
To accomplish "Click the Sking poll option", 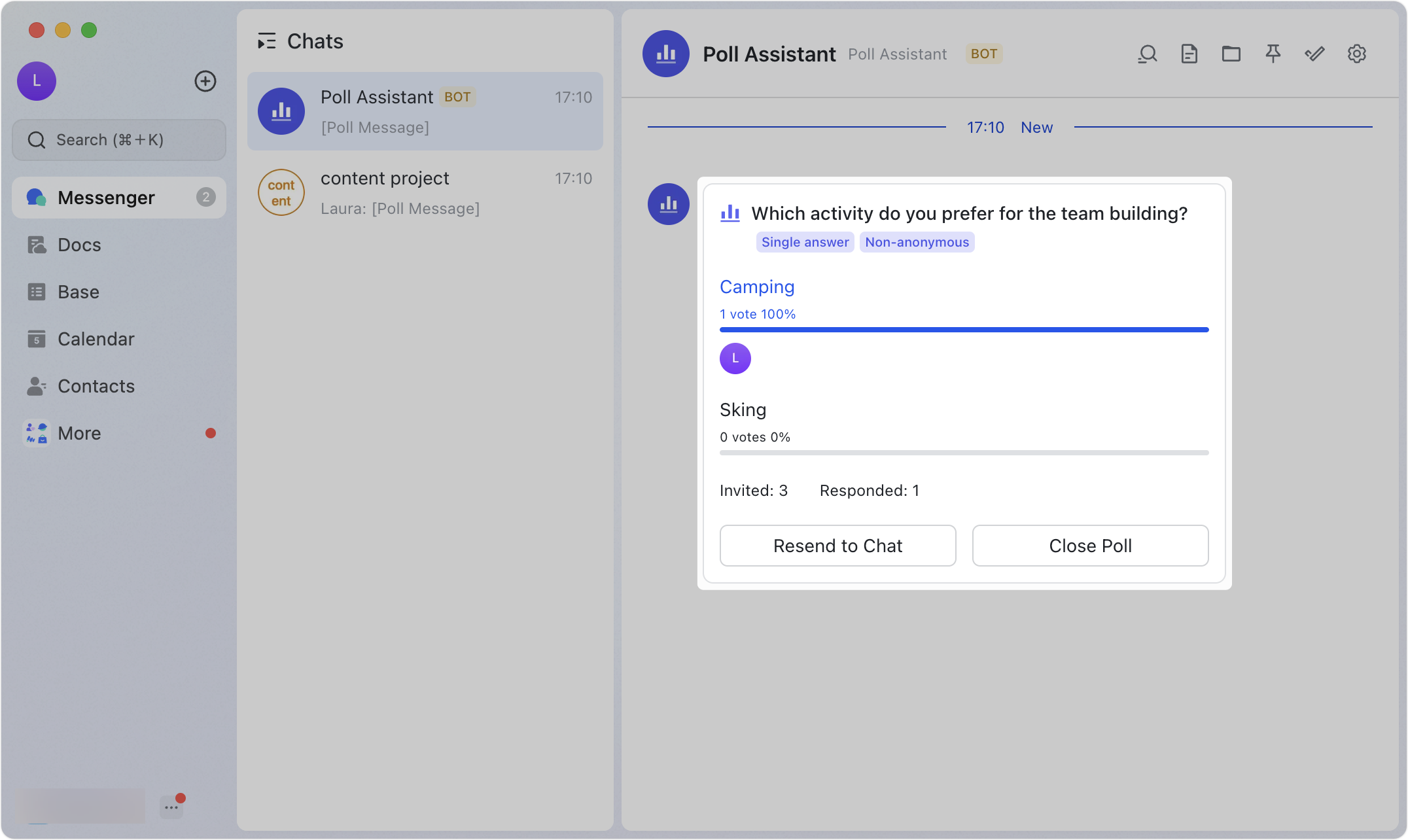I will click(743, 410).
